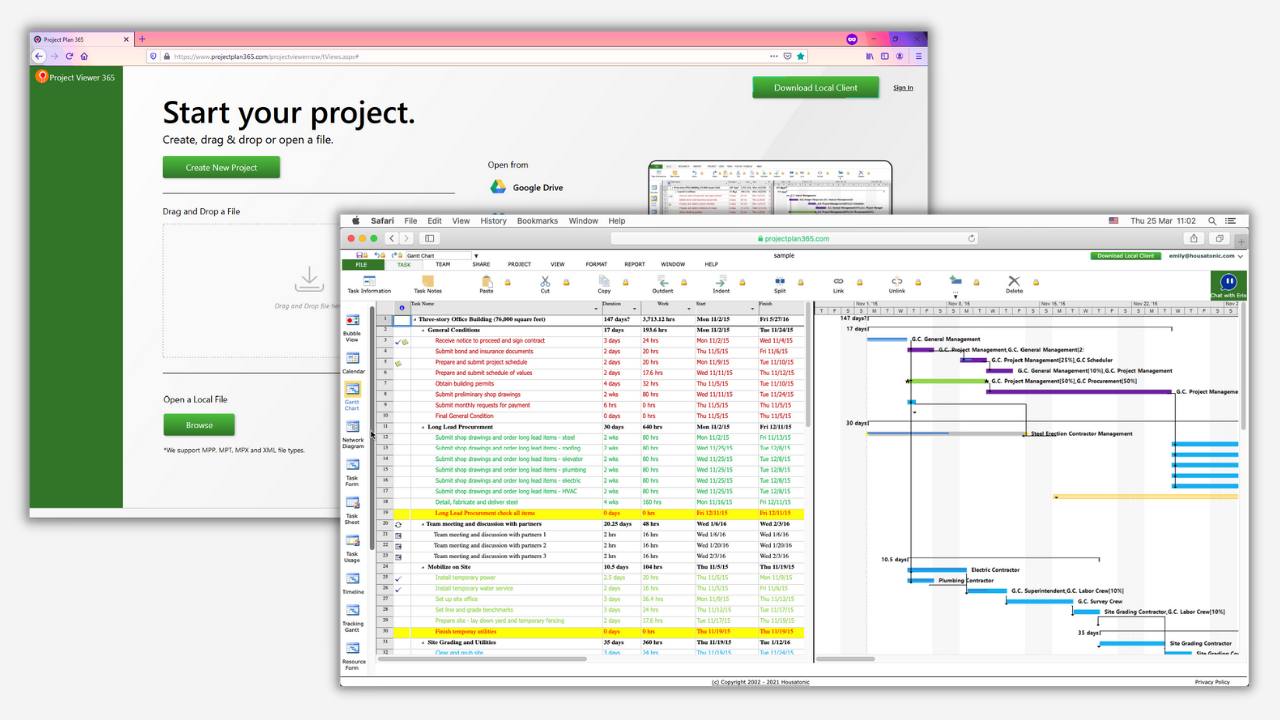
Task: Delete task using the Delete X icon
Action: (x=1014, y=282)
